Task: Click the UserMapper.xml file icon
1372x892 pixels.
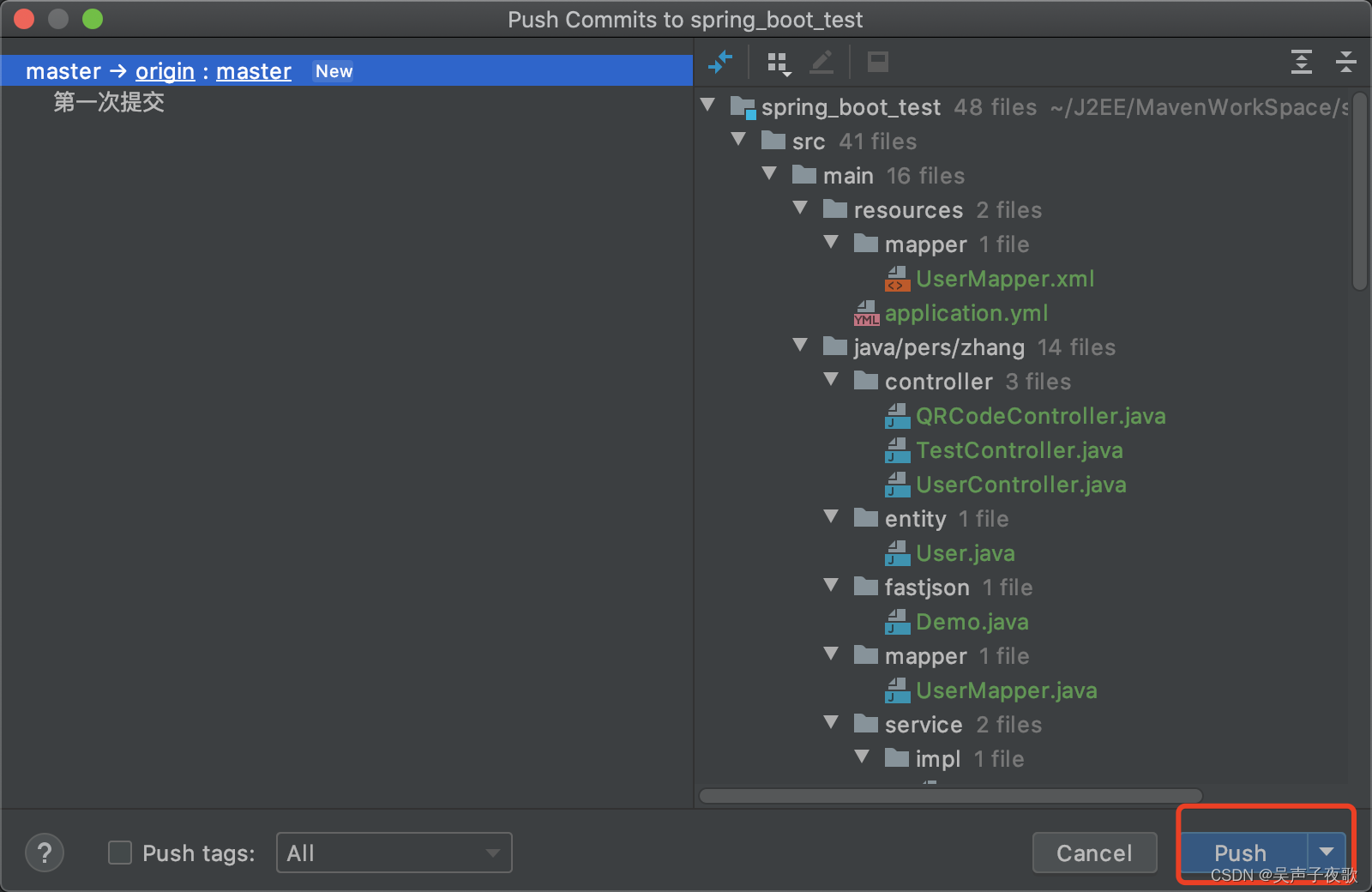Action: pos(897,279)
